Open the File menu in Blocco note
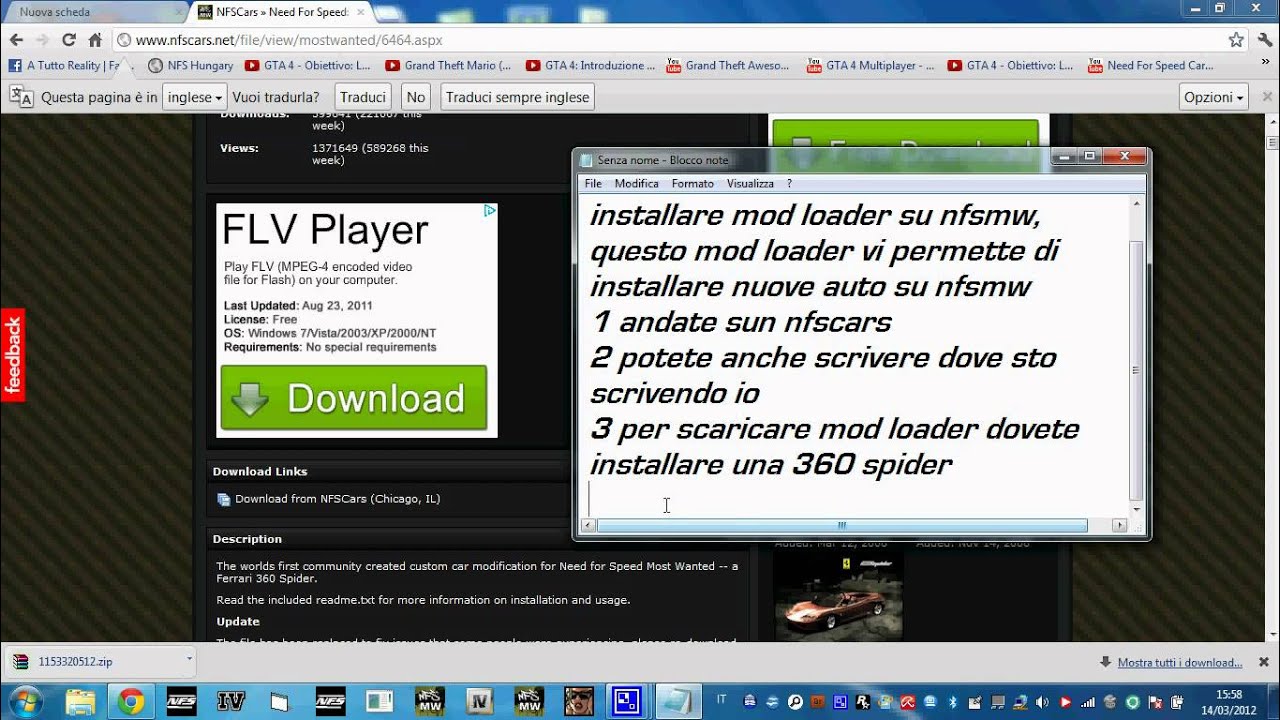 pos(593,184)
